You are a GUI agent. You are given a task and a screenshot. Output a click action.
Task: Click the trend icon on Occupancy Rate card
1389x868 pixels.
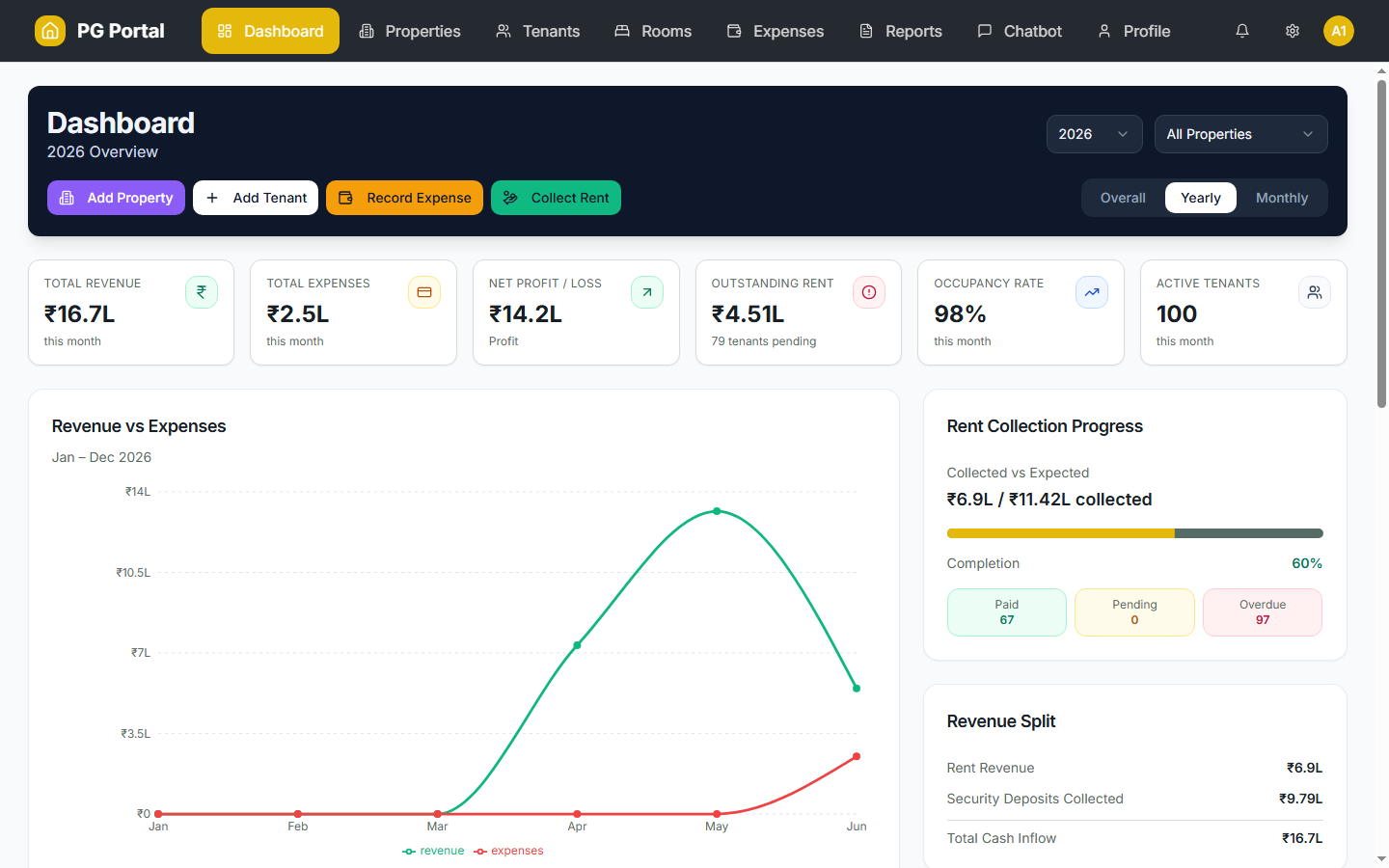coord(1092,292)
